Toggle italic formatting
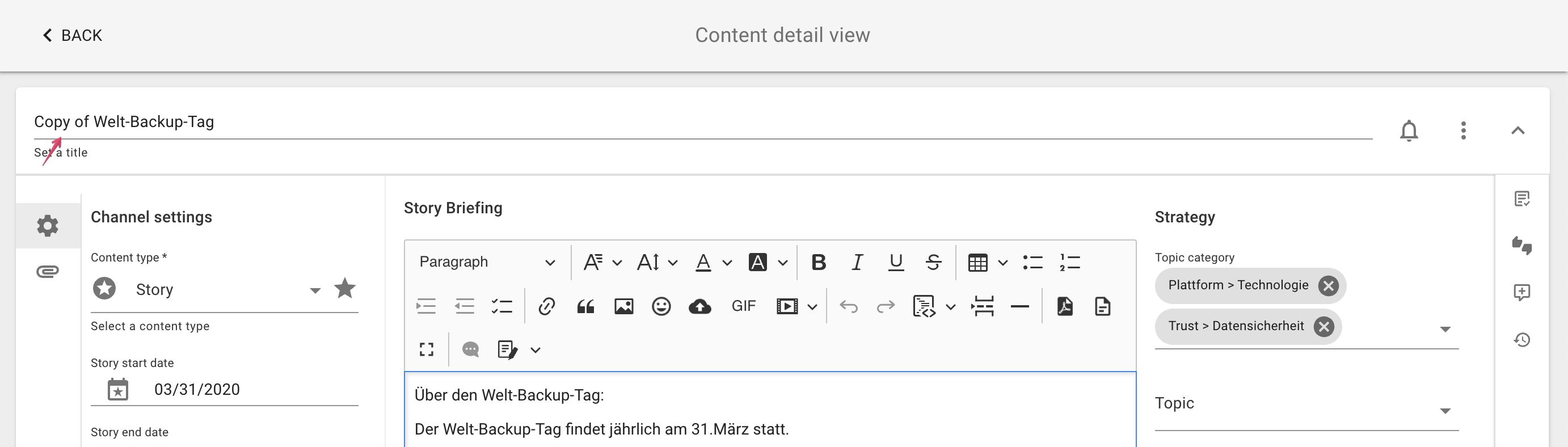1568x447 pixels. (857, 263)
